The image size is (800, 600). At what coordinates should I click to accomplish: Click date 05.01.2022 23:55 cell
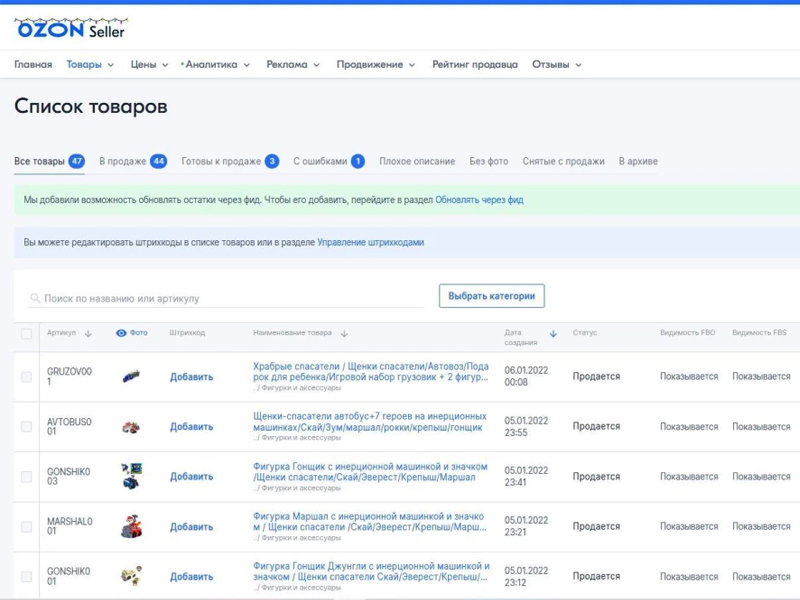point(526,427)
